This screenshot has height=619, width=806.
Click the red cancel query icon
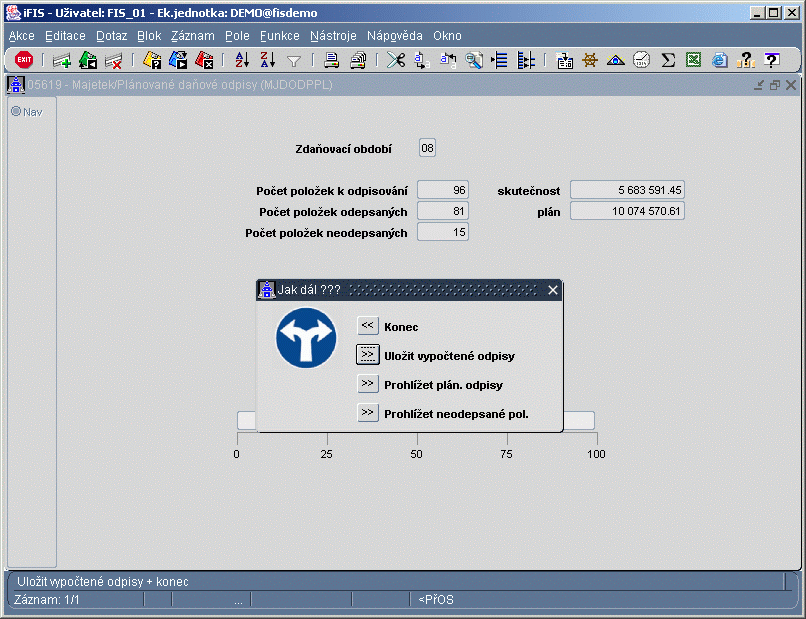(x=204, y=61)
